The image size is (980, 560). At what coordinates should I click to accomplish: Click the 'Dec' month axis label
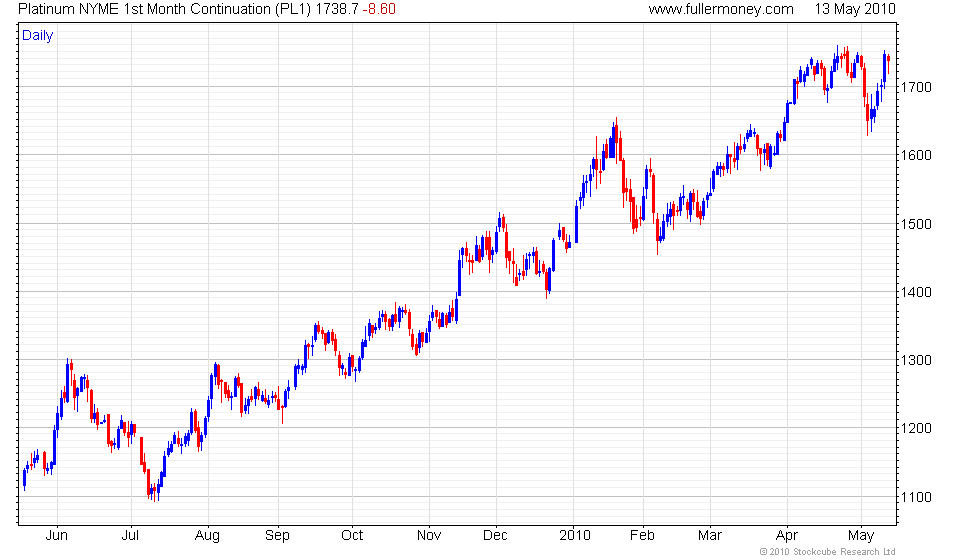pyautogui.click(x=496, y=536)
